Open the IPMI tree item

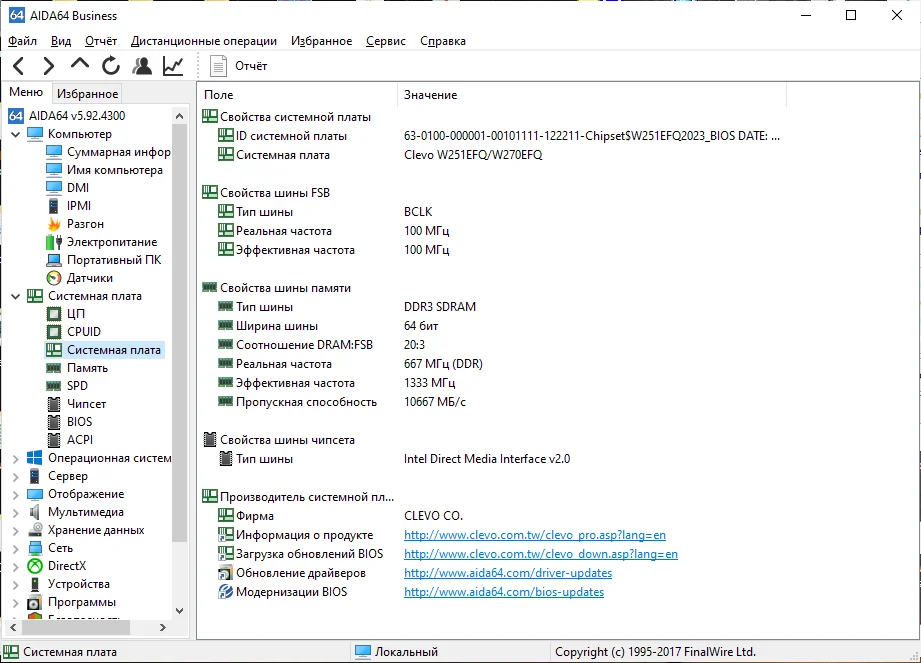pos(69,206)
